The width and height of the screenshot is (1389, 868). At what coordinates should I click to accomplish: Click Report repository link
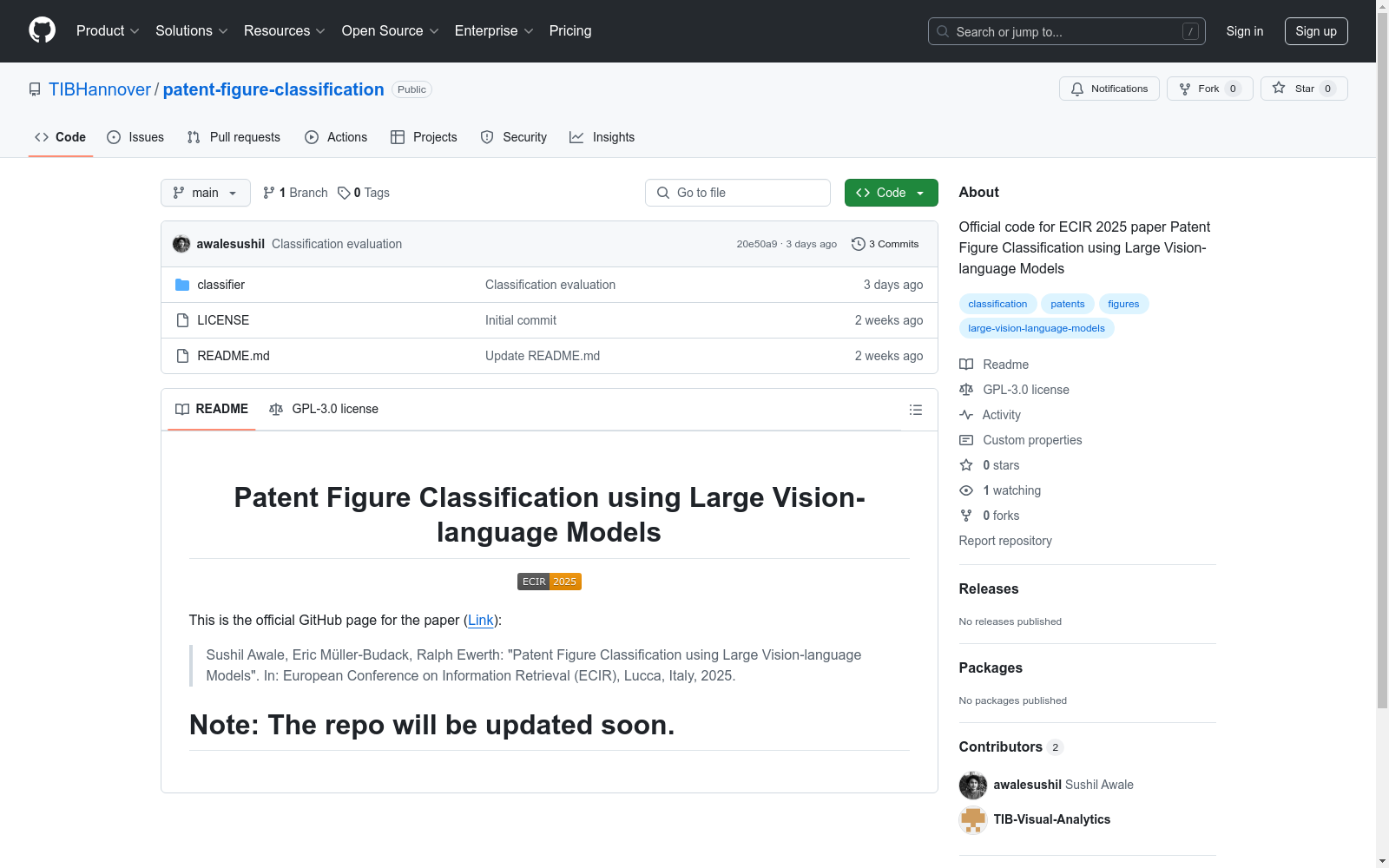pyautogui.click(x=1005, y=541)
